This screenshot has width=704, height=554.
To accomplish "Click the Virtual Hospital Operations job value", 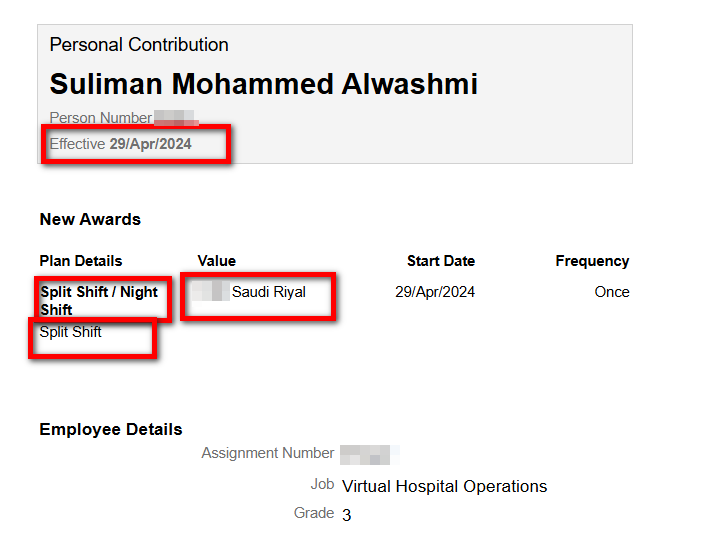I will [x=444, y=486].
